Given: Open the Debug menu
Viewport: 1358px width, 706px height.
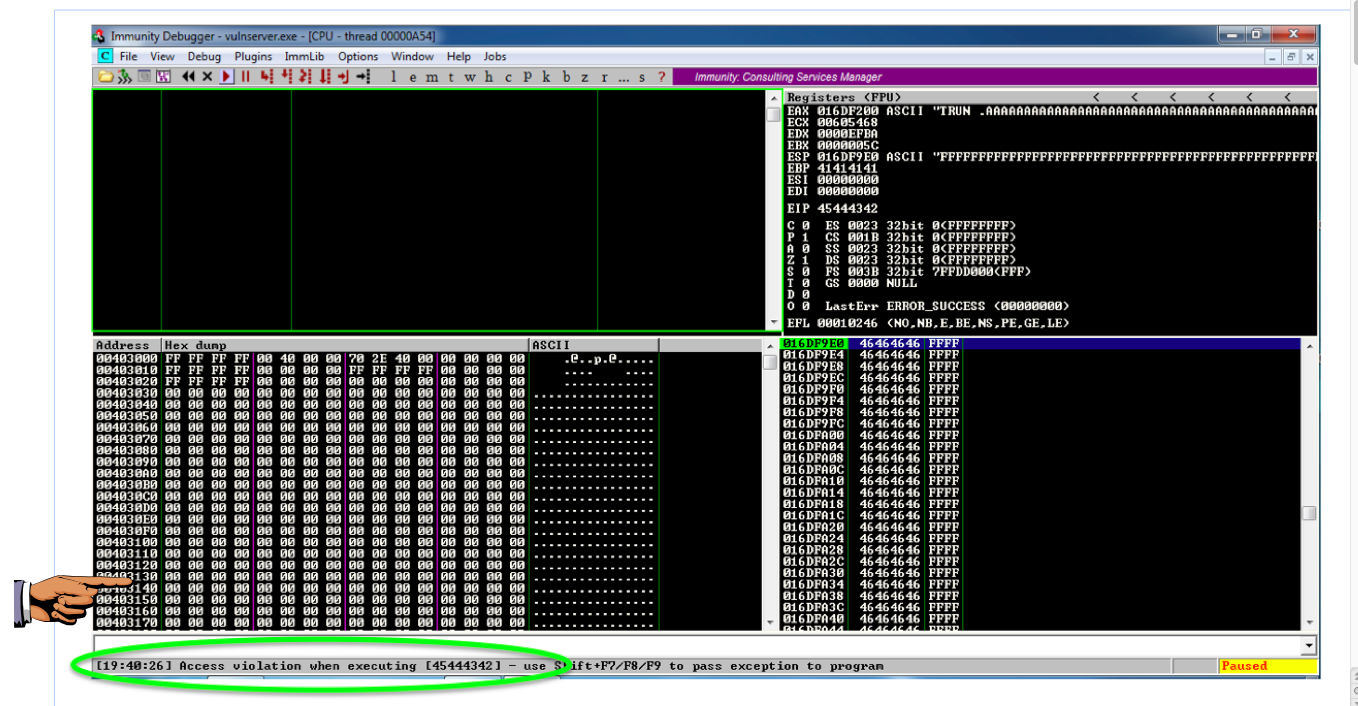Looking at the screenshot, I should point(204,57).
